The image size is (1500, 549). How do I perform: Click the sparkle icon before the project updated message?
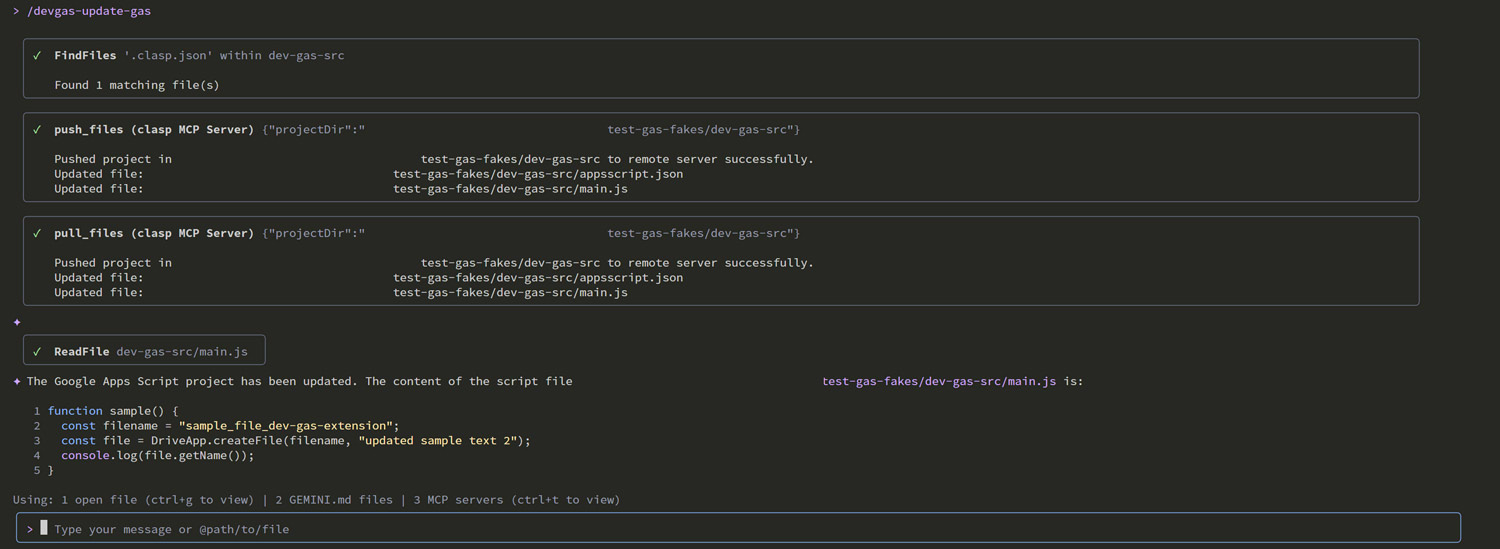pyautogui.click(x=17, y=382)
